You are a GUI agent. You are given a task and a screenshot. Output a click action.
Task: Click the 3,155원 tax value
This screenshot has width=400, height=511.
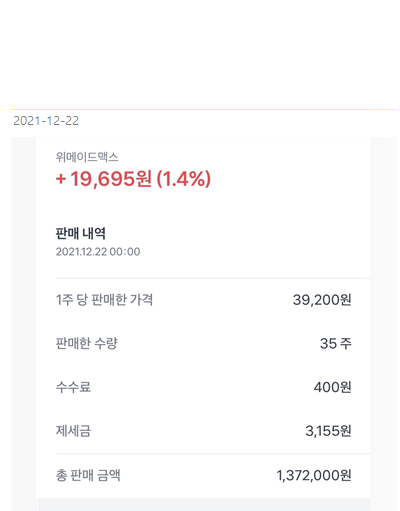[x=328, y=431]
